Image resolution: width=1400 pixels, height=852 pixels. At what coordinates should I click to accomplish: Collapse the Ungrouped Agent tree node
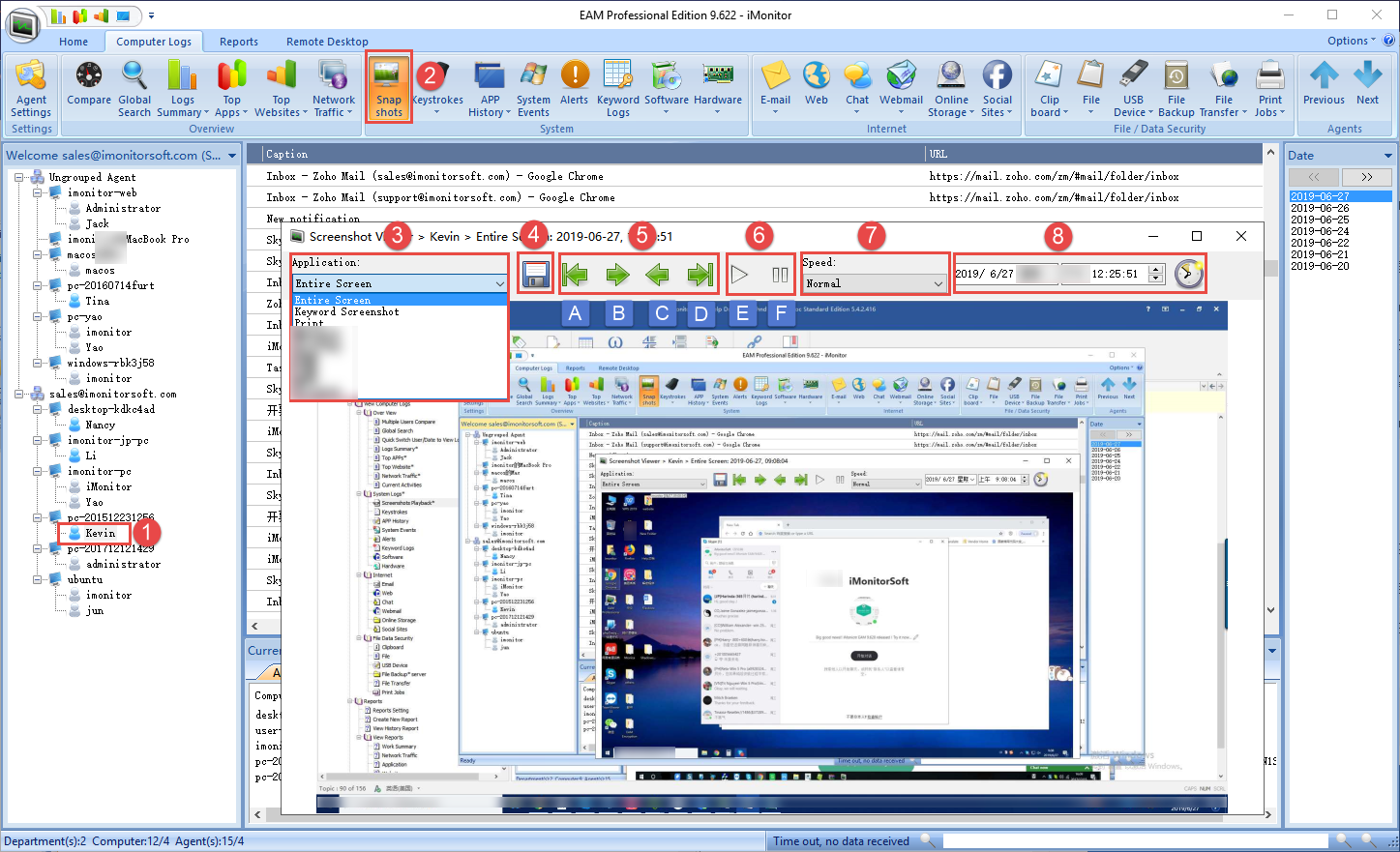(x=19, y=177)
